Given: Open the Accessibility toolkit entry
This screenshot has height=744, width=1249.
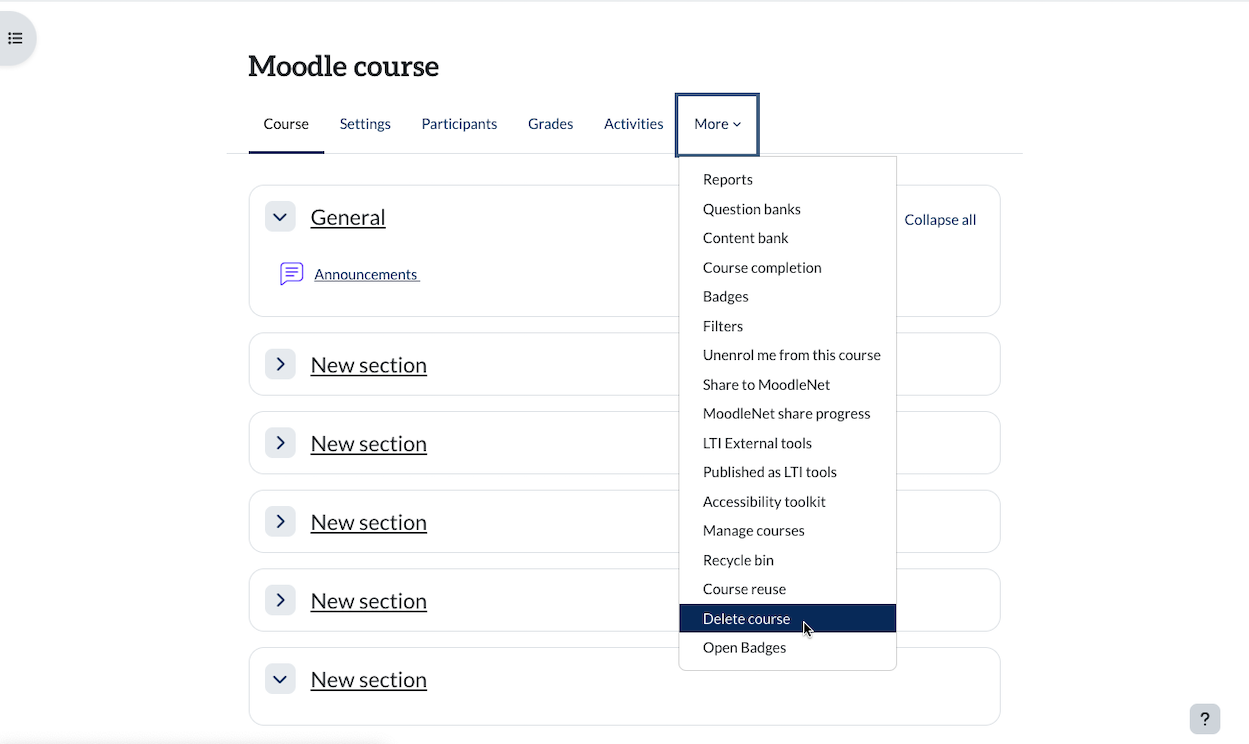Looking at the screenshot, I should 764,502.
